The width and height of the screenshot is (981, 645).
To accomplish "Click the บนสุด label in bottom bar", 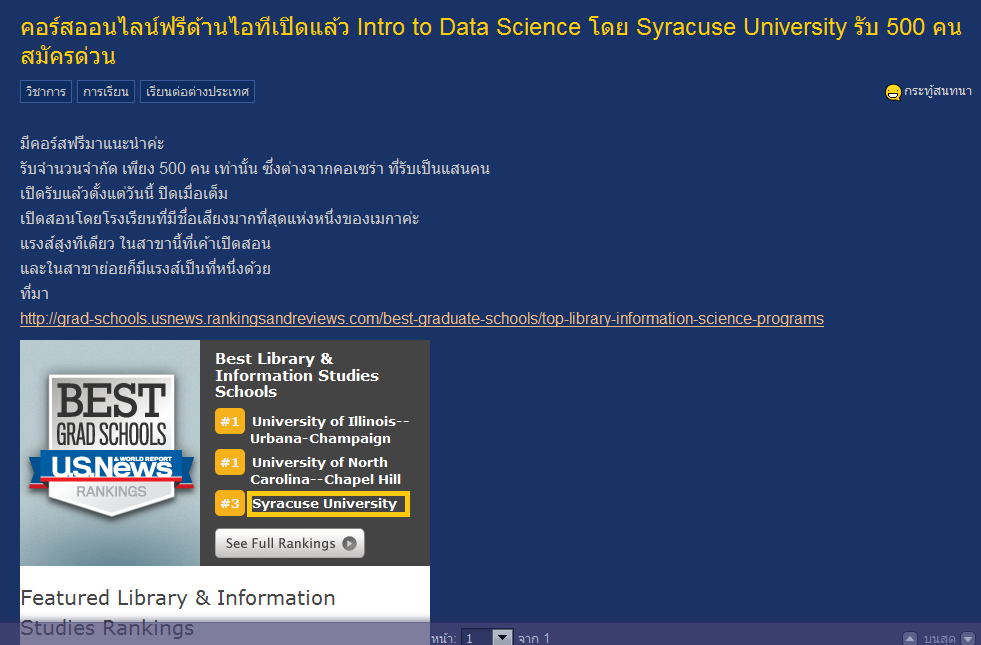I will tap(939, 638).
